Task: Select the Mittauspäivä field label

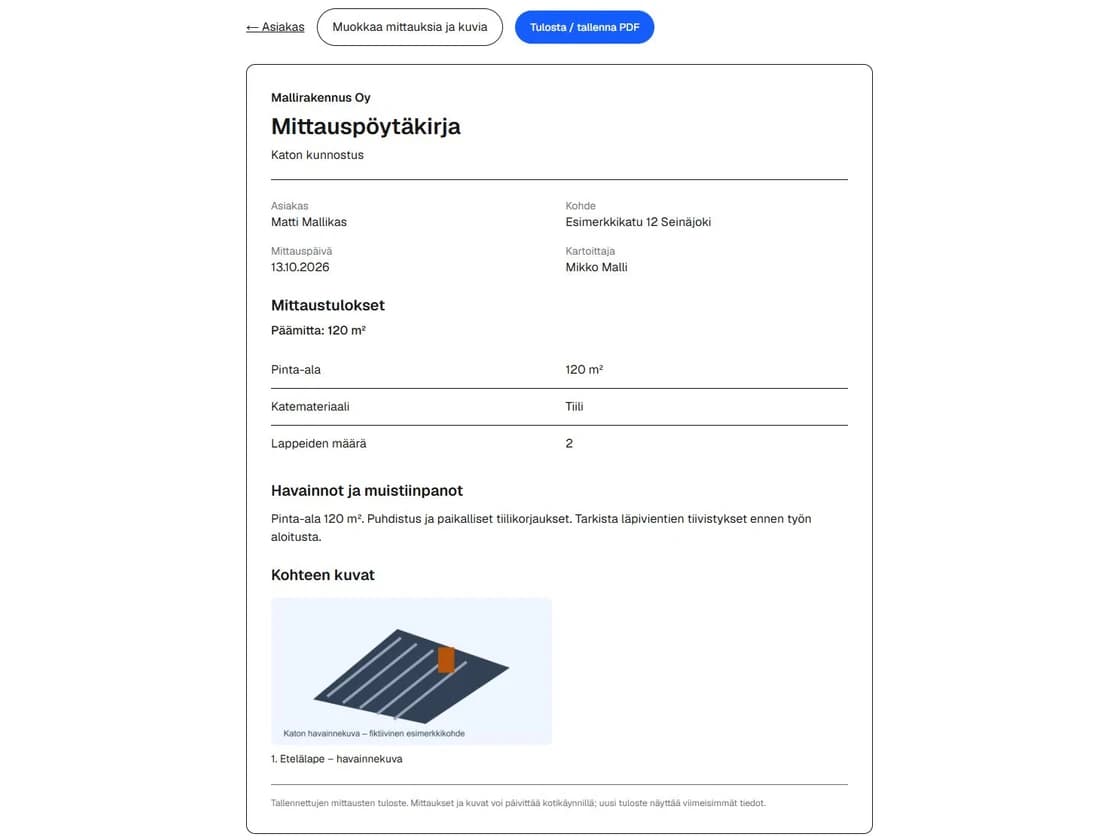Action: [301, 251]
